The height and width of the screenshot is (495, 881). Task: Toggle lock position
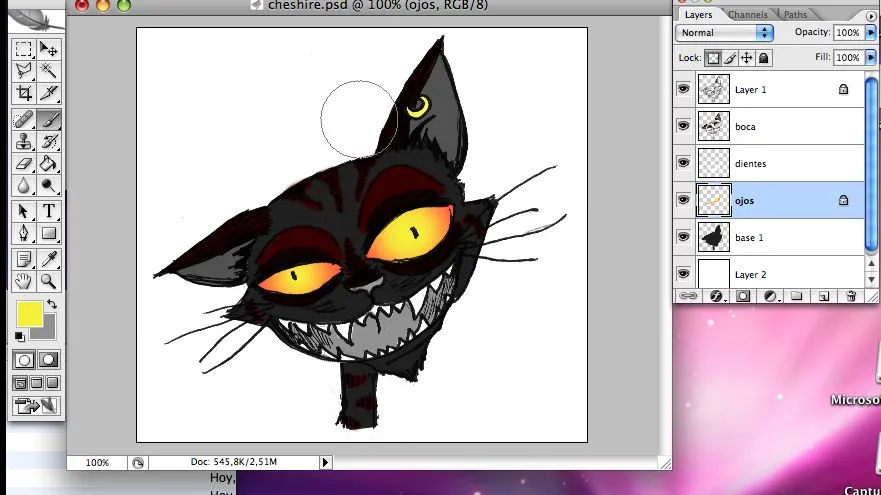747,58
